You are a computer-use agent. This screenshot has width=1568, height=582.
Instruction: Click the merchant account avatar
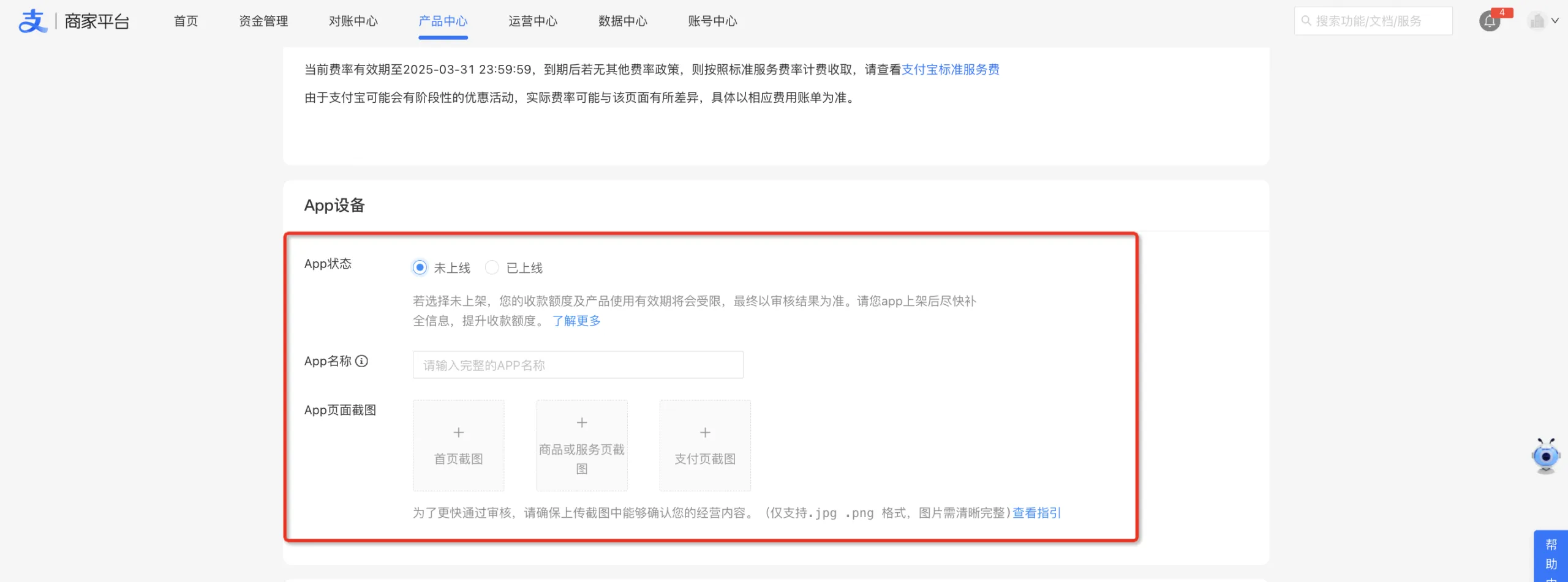tap(1537, 21)
